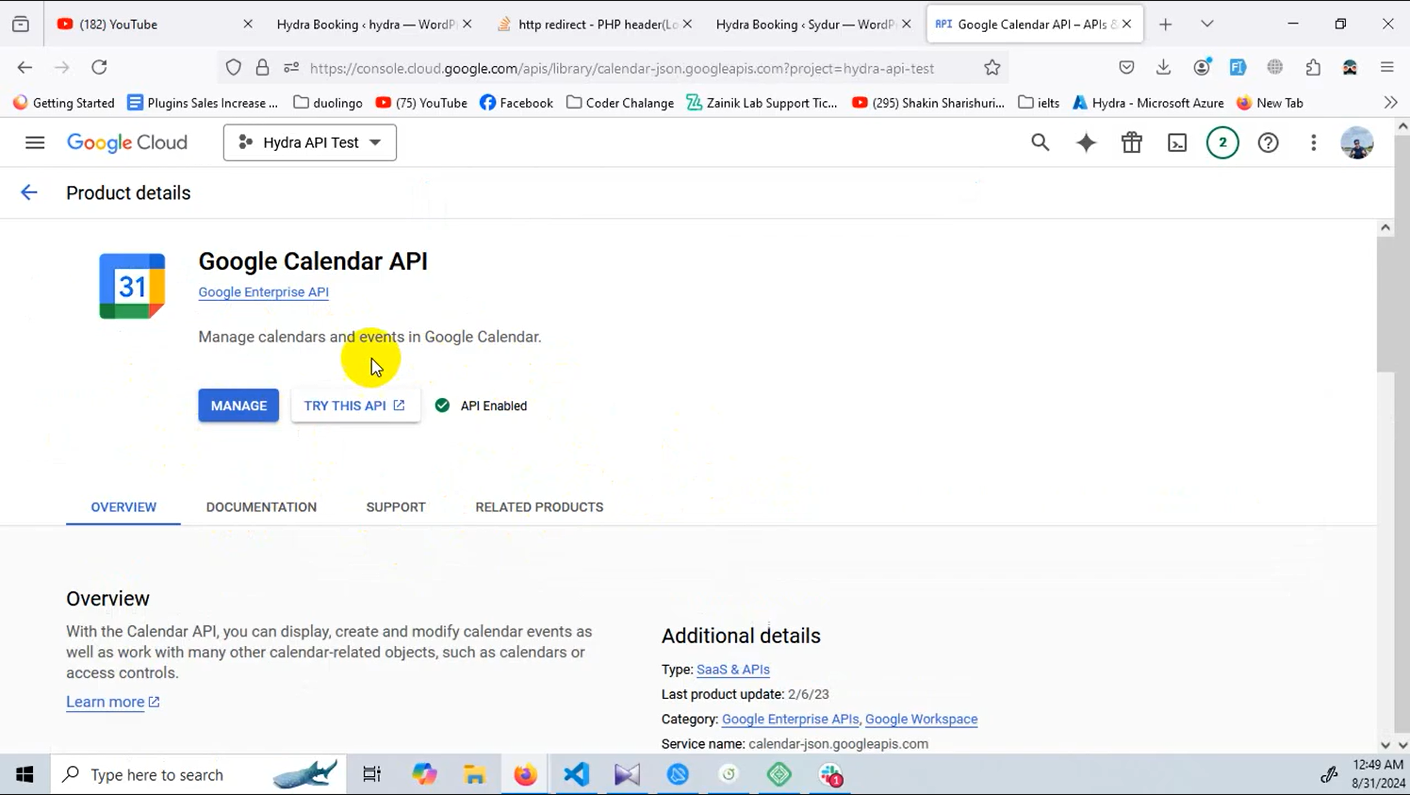Screen dimensions: 1410x795
Task: Switch to the SUPPORT tab
Action: click(x=396, y=507)
